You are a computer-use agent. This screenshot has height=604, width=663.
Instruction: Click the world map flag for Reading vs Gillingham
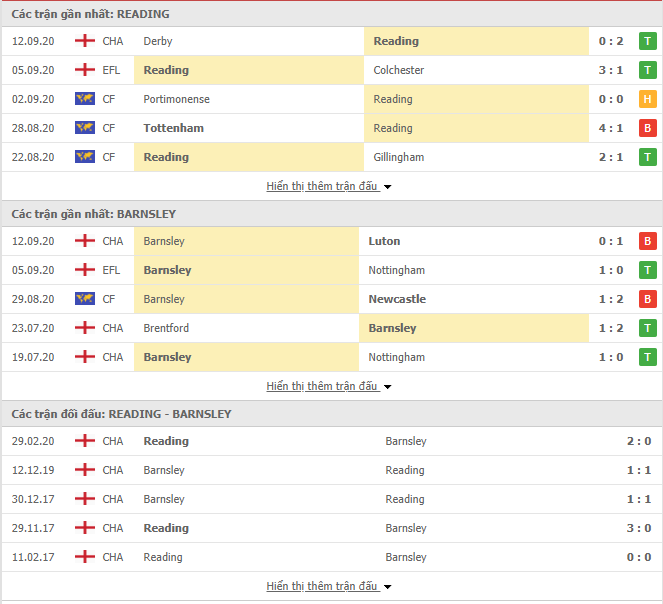tap(85, 157)
